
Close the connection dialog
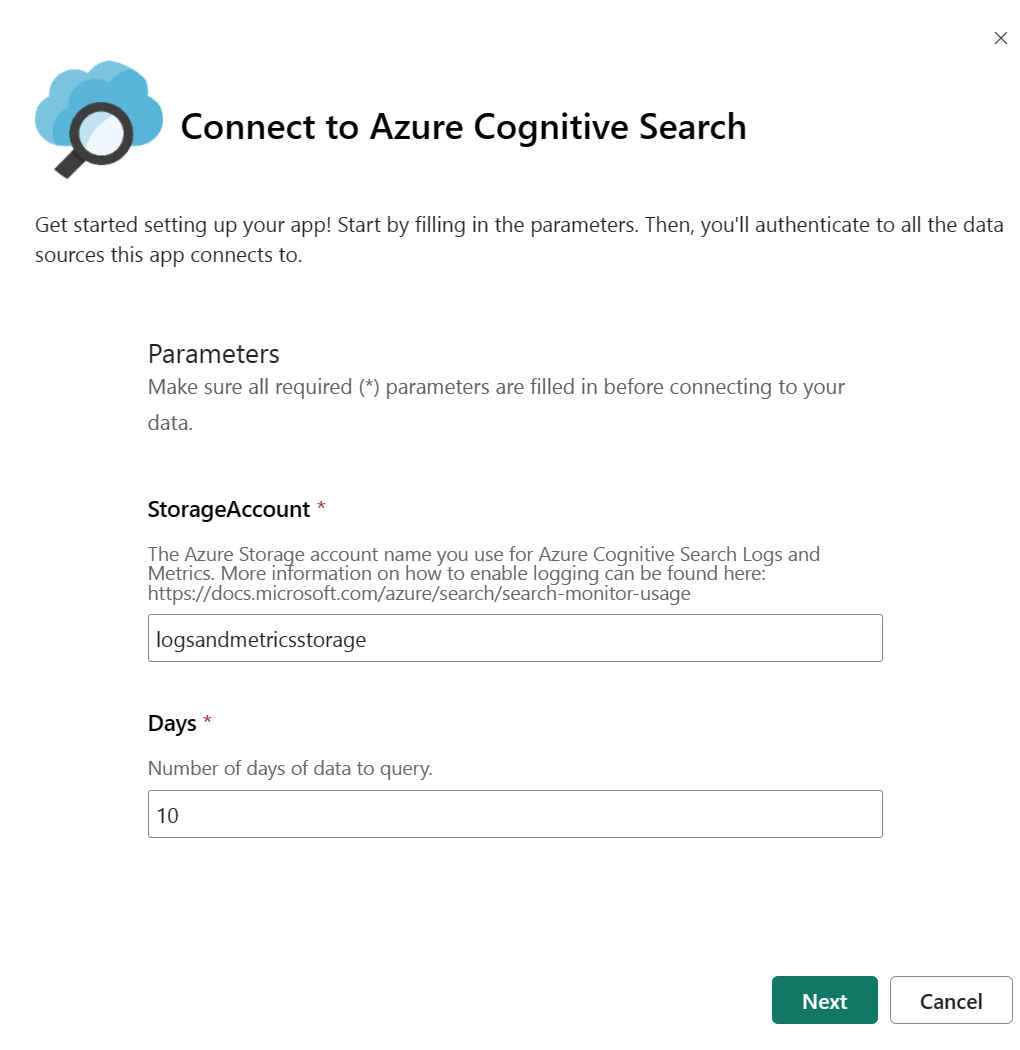(x=1001, y=38)
